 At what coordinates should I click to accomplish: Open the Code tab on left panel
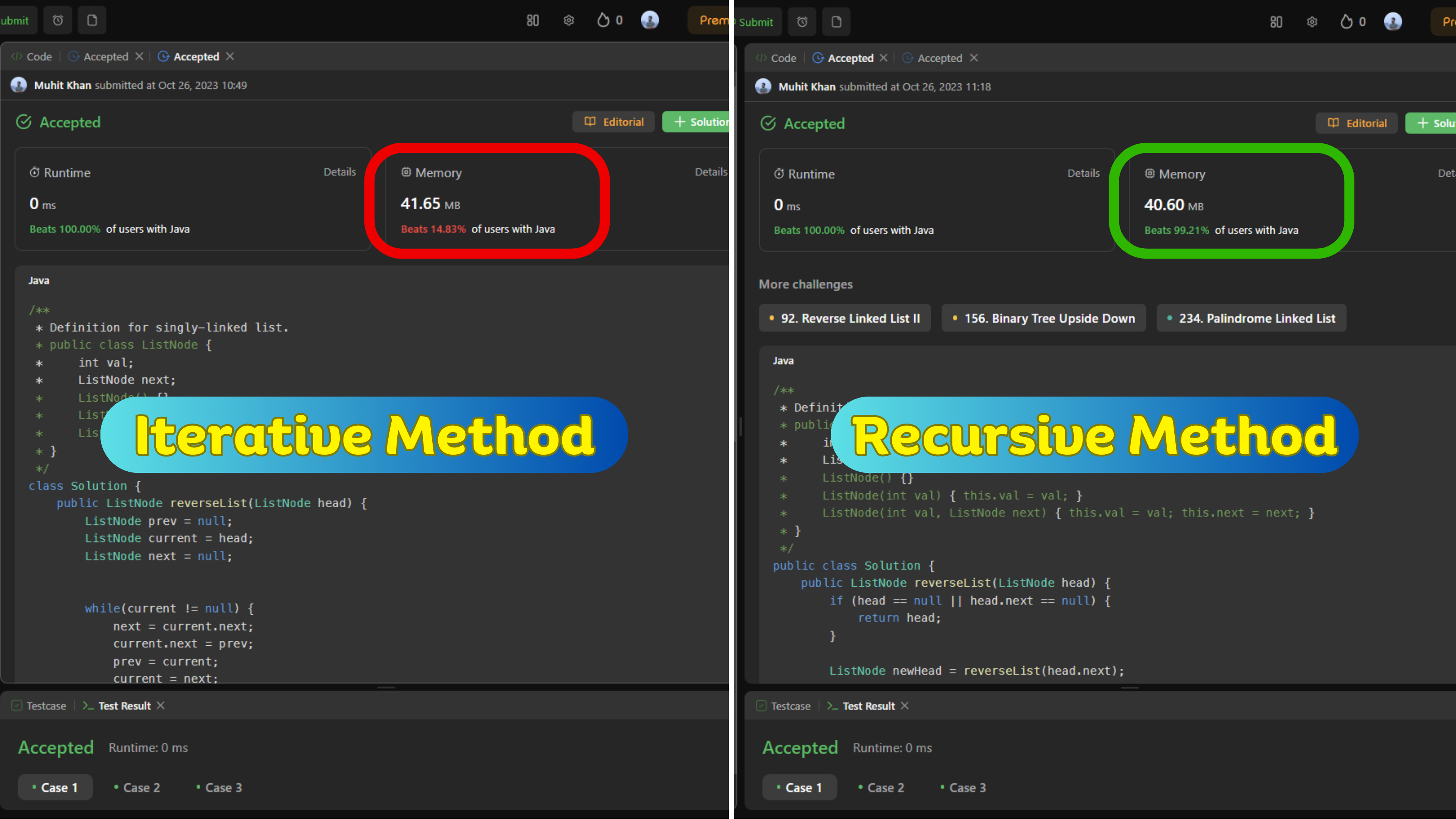(x=37, y=56)
